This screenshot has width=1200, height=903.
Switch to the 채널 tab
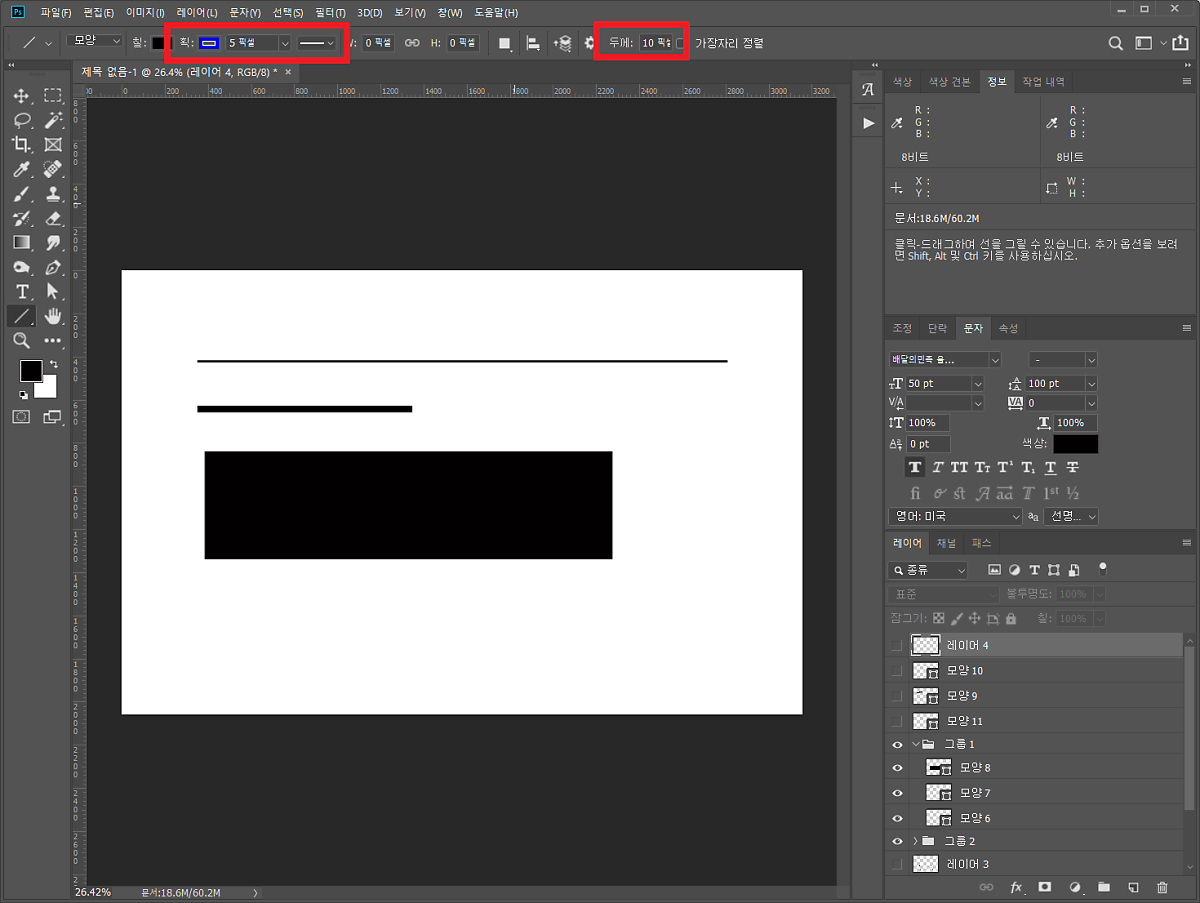coord(946,543)
